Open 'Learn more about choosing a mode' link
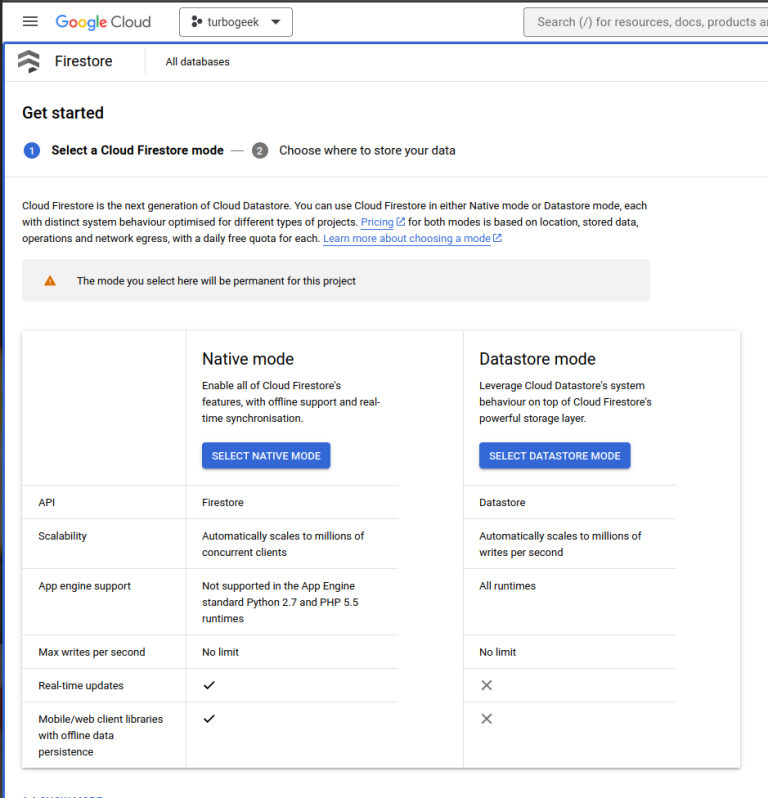This screenshot has width=768, height=798. pos(407,239)
